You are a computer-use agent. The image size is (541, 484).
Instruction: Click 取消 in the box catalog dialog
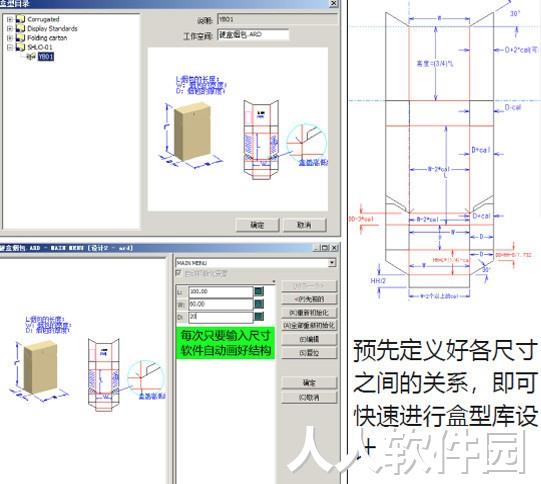(304, 225)
